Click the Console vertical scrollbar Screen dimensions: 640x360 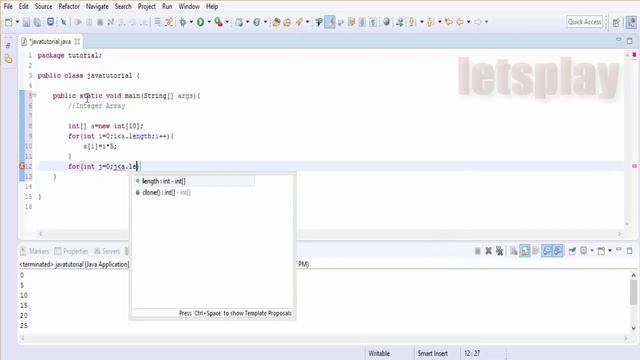633,302
